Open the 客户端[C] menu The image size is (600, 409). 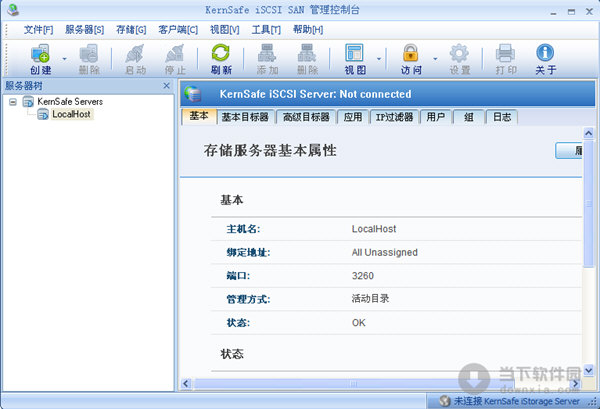click(178, 29)
